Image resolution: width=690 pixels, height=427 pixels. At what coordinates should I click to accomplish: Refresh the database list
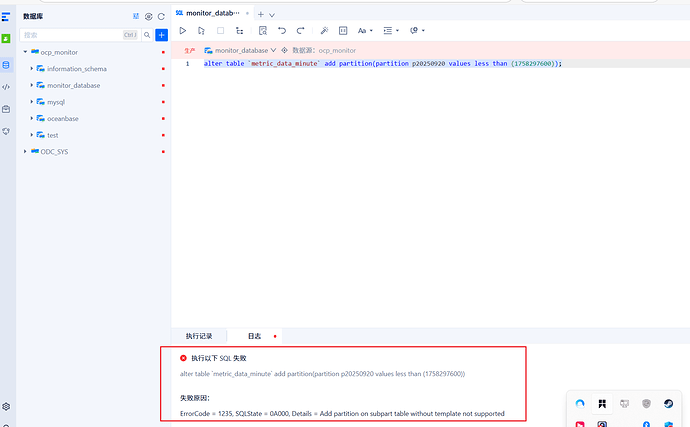point(161,17)
